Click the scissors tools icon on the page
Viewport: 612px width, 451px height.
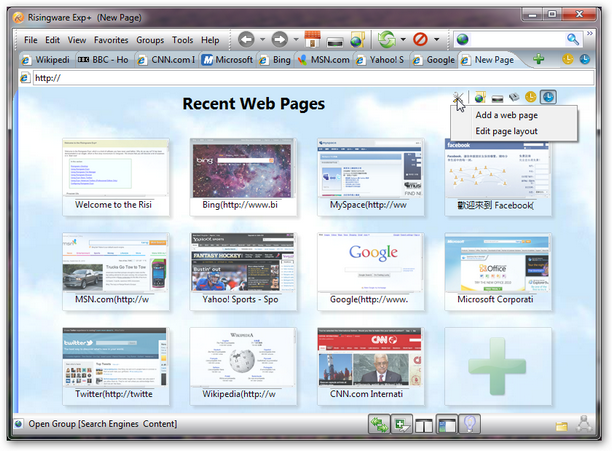458,97
